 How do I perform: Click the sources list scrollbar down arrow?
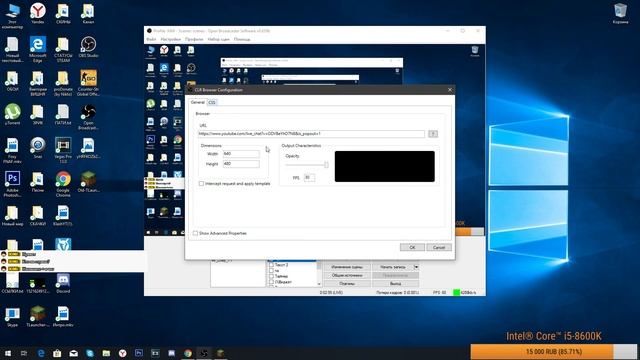click(319, 284)
